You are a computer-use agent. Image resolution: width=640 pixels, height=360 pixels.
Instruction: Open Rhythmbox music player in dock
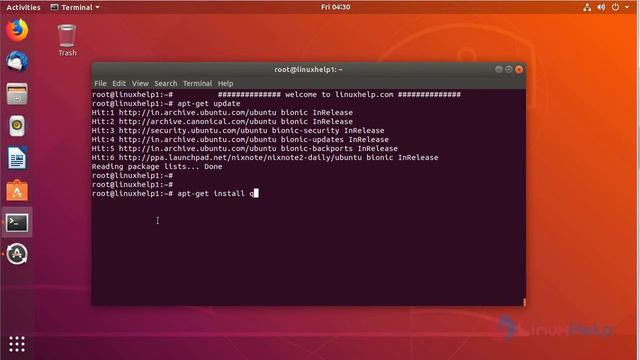(17, 126)
